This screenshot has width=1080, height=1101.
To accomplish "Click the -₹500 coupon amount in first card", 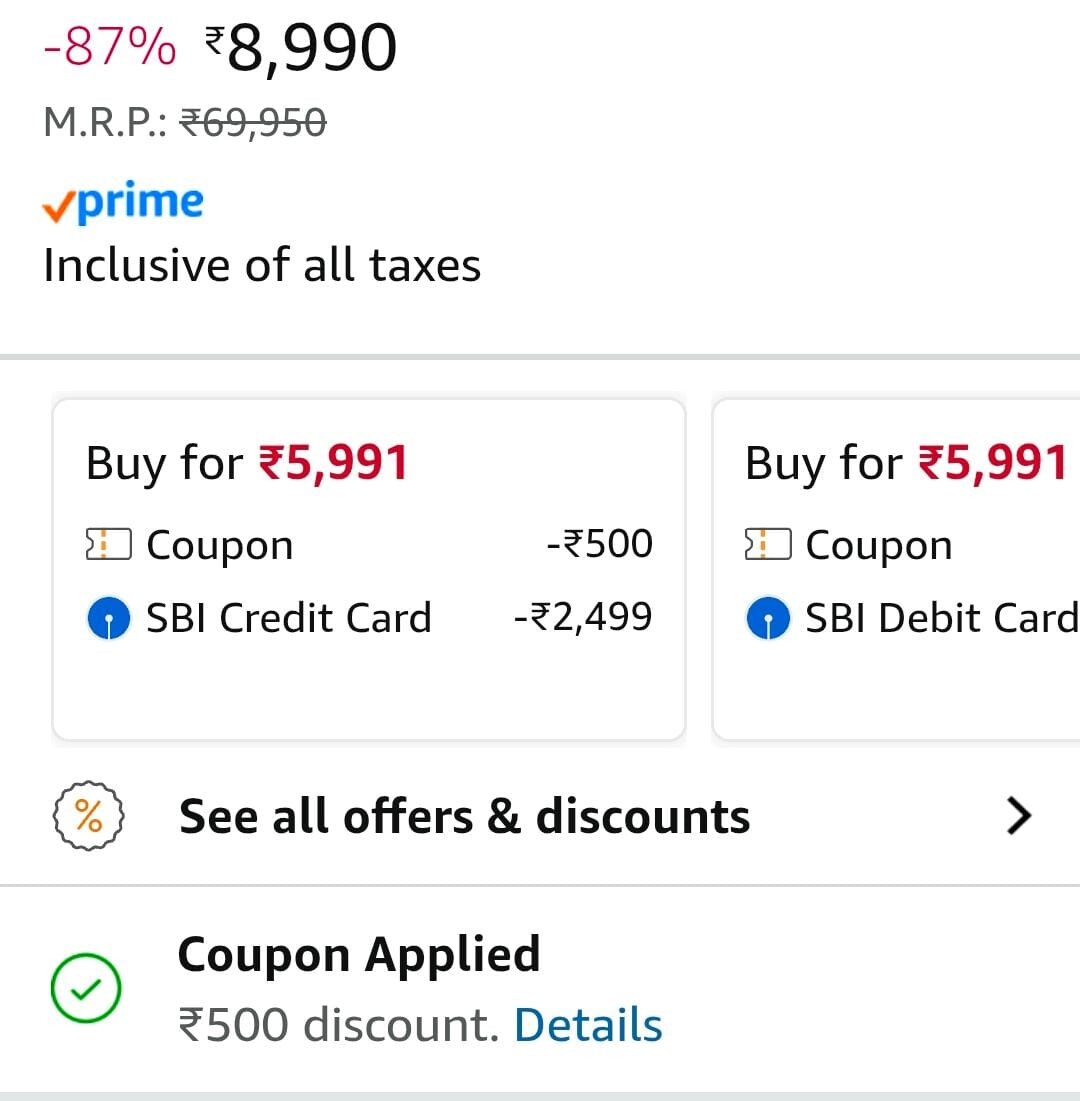I will (599, 544).
